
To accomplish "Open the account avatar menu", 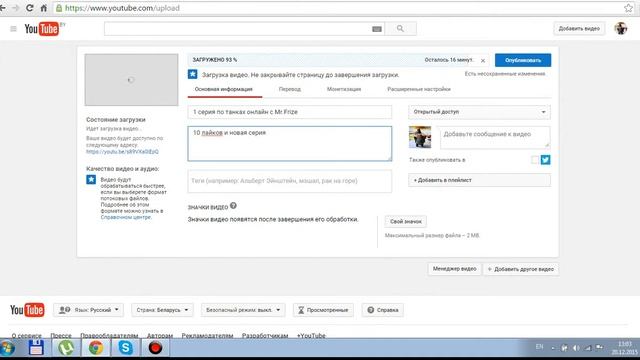I will point(621,29).
